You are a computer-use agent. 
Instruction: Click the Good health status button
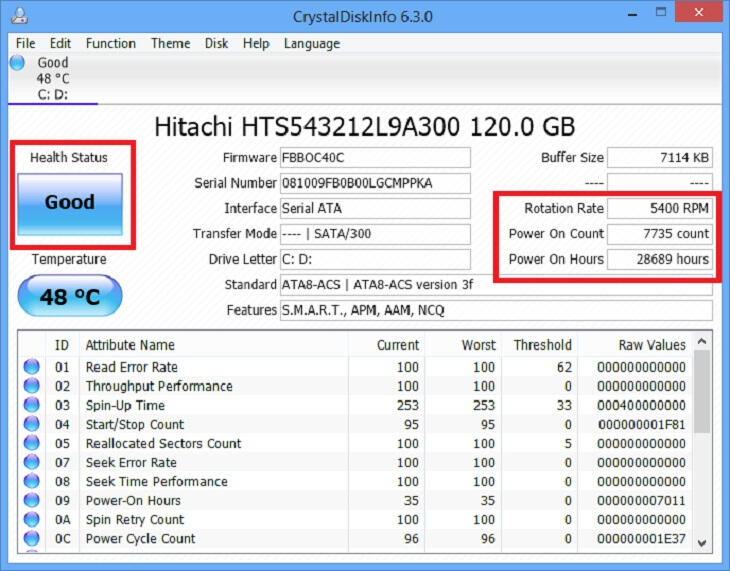70,202
